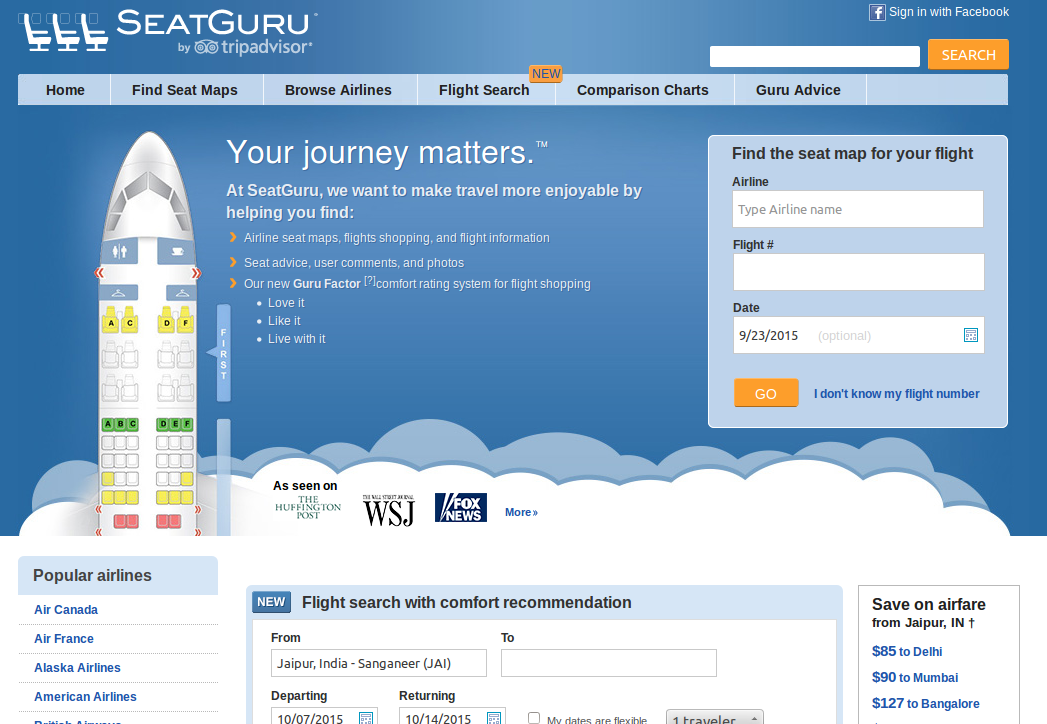The height and width of the screenshot is (724, 1047).
Task: Click I don't know my flight number
Action: (896, 393)
